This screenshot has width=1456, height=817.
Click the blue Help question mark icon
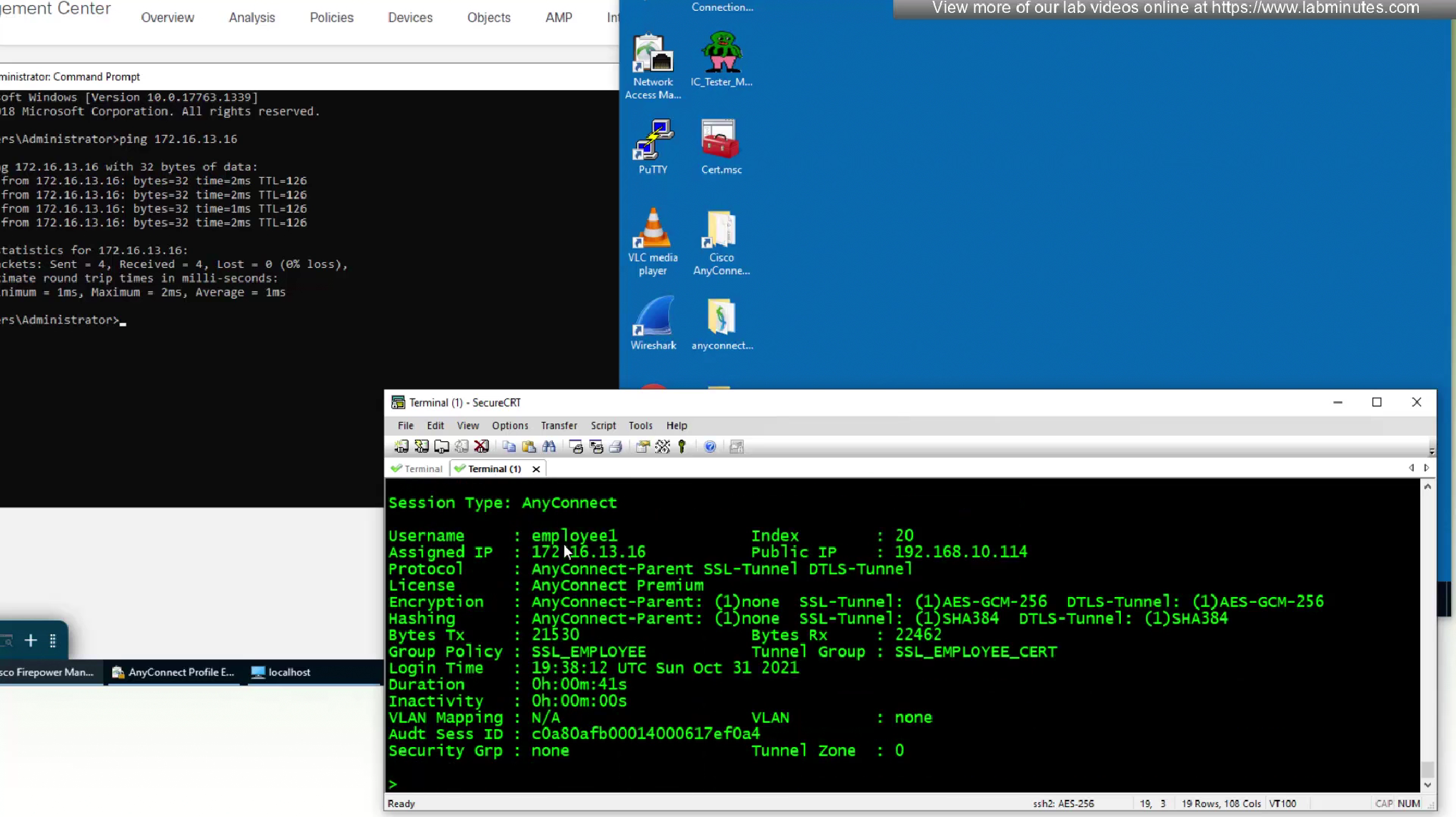(x=710, y=447)
